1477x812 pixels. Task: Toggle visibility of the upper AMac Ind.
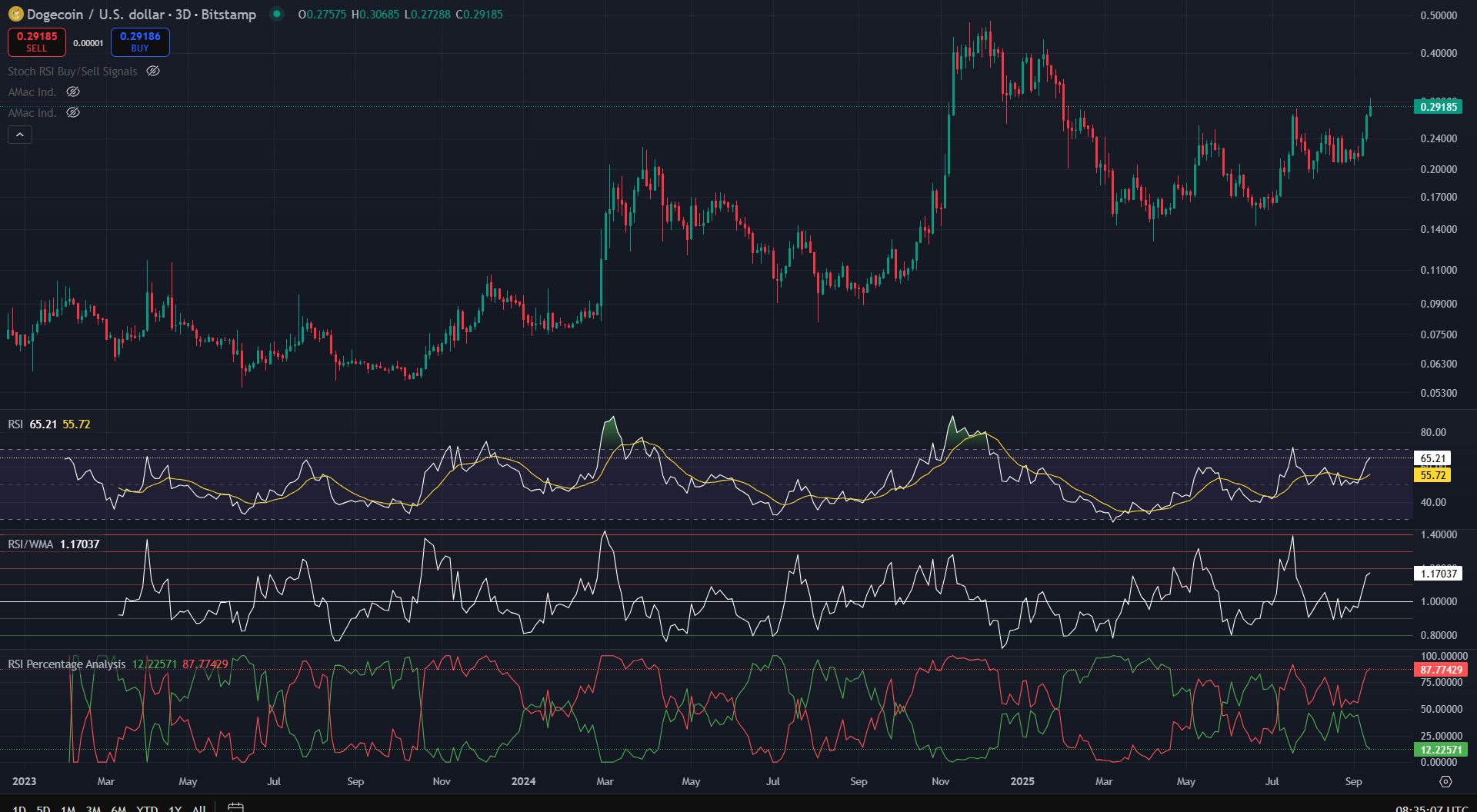tap(73, 92)
